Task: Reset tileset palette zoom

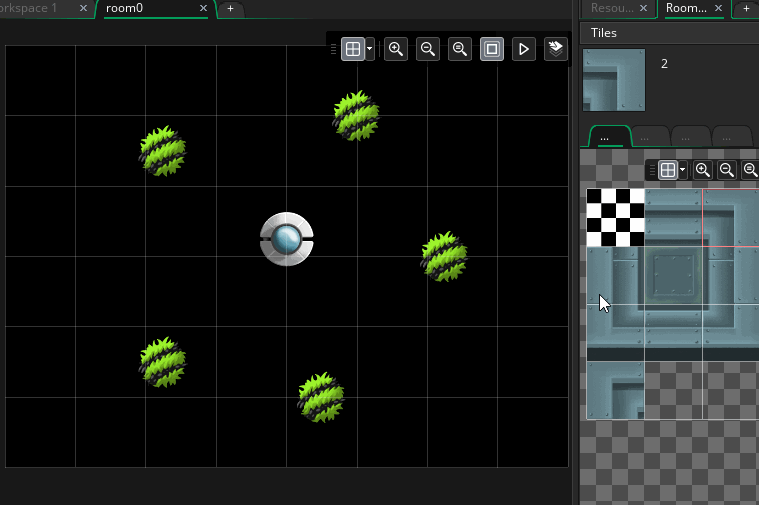Action: [x=750, y=170]
